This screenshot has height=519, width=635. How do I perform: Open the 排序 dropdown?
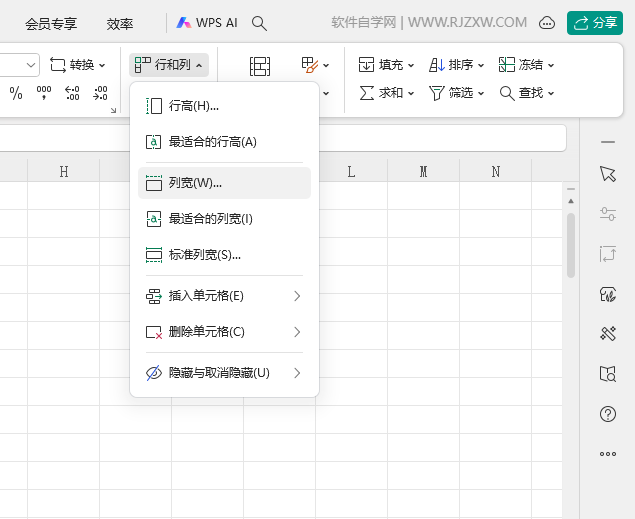click(456, 65)
